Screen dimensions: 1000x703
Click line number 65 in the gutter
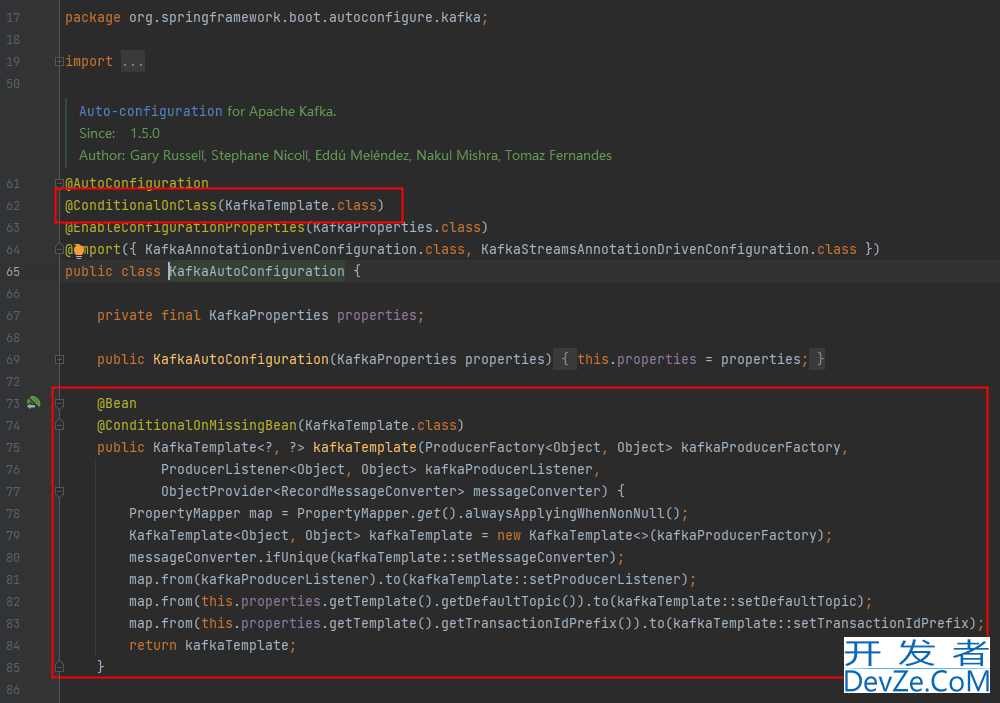tap(13, 271)
